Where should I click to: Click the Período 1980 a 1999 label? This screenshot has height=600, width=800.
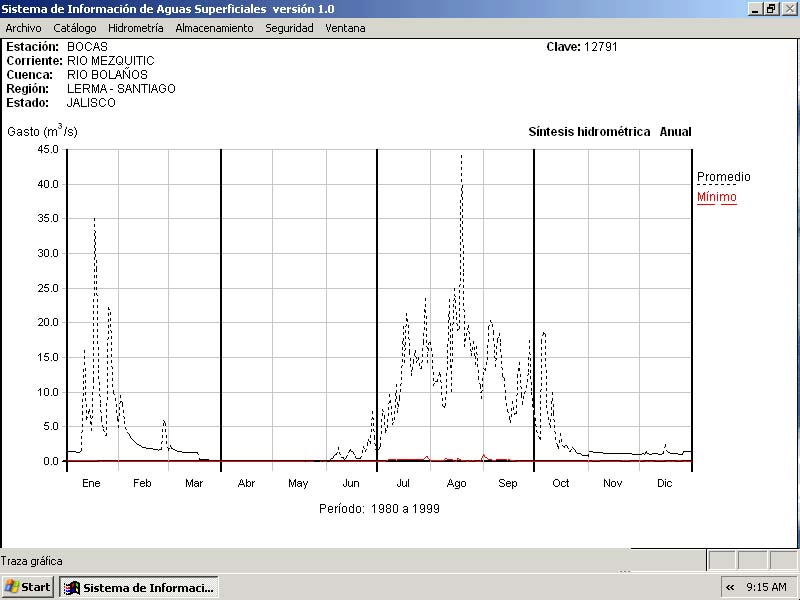(x=379, y=508)
